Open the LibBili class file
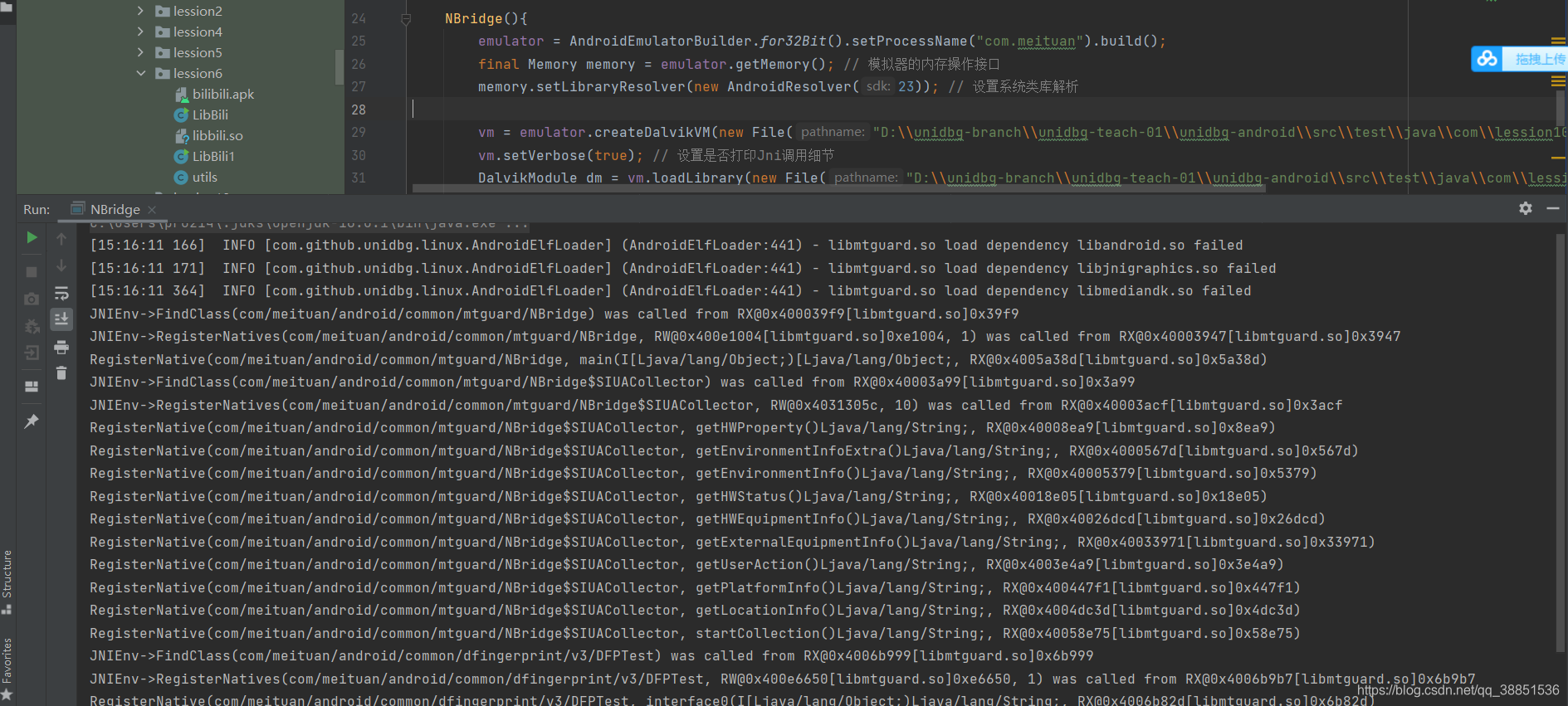This screenshot has width=1568, height=706. 210,114
